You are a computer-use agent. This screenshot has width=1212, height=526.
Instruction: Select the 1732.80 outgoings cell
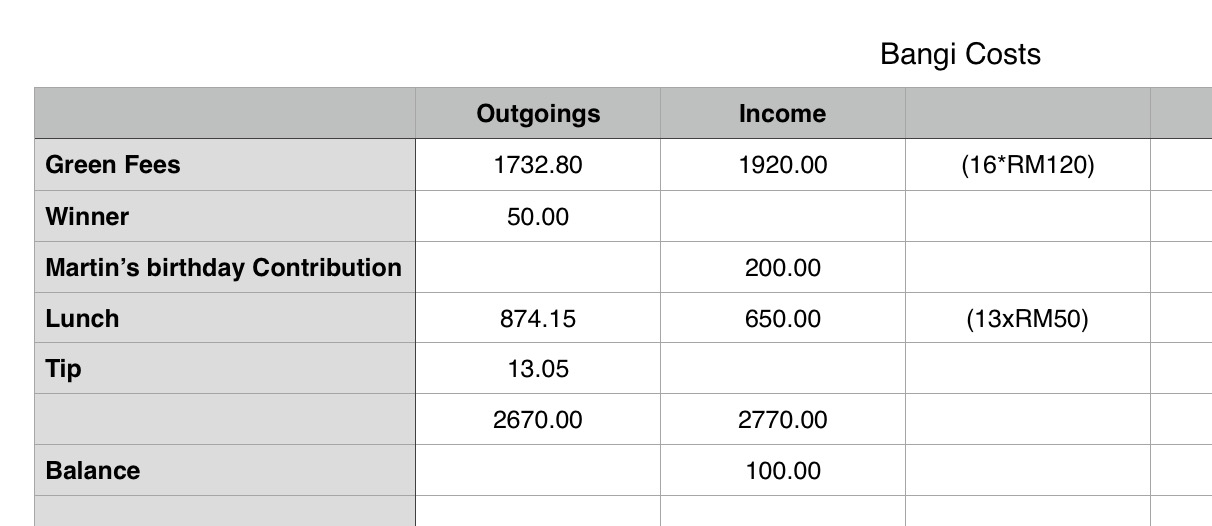tap(538, 165)
